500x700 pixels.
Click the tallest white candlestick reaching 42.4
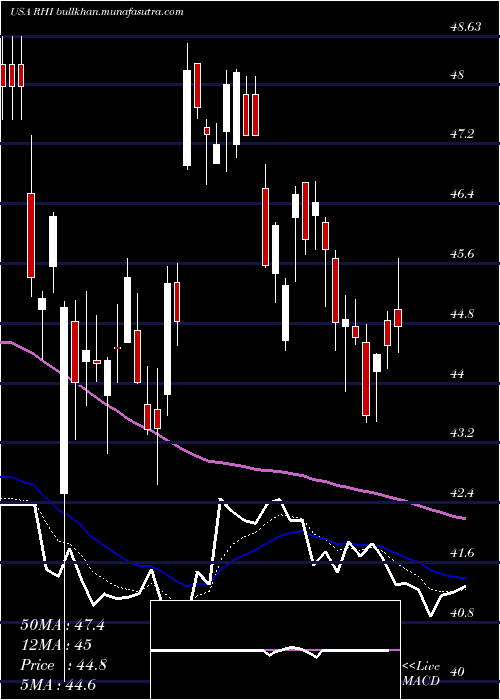coord(64,400)
